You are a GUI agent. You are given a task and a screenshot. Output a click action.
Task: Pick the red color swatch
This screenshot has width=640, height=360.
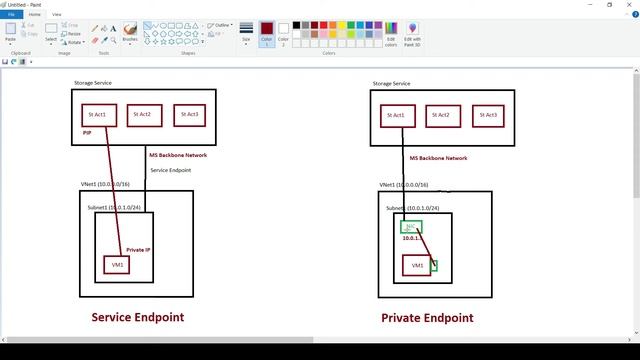[x=324, y=25]
